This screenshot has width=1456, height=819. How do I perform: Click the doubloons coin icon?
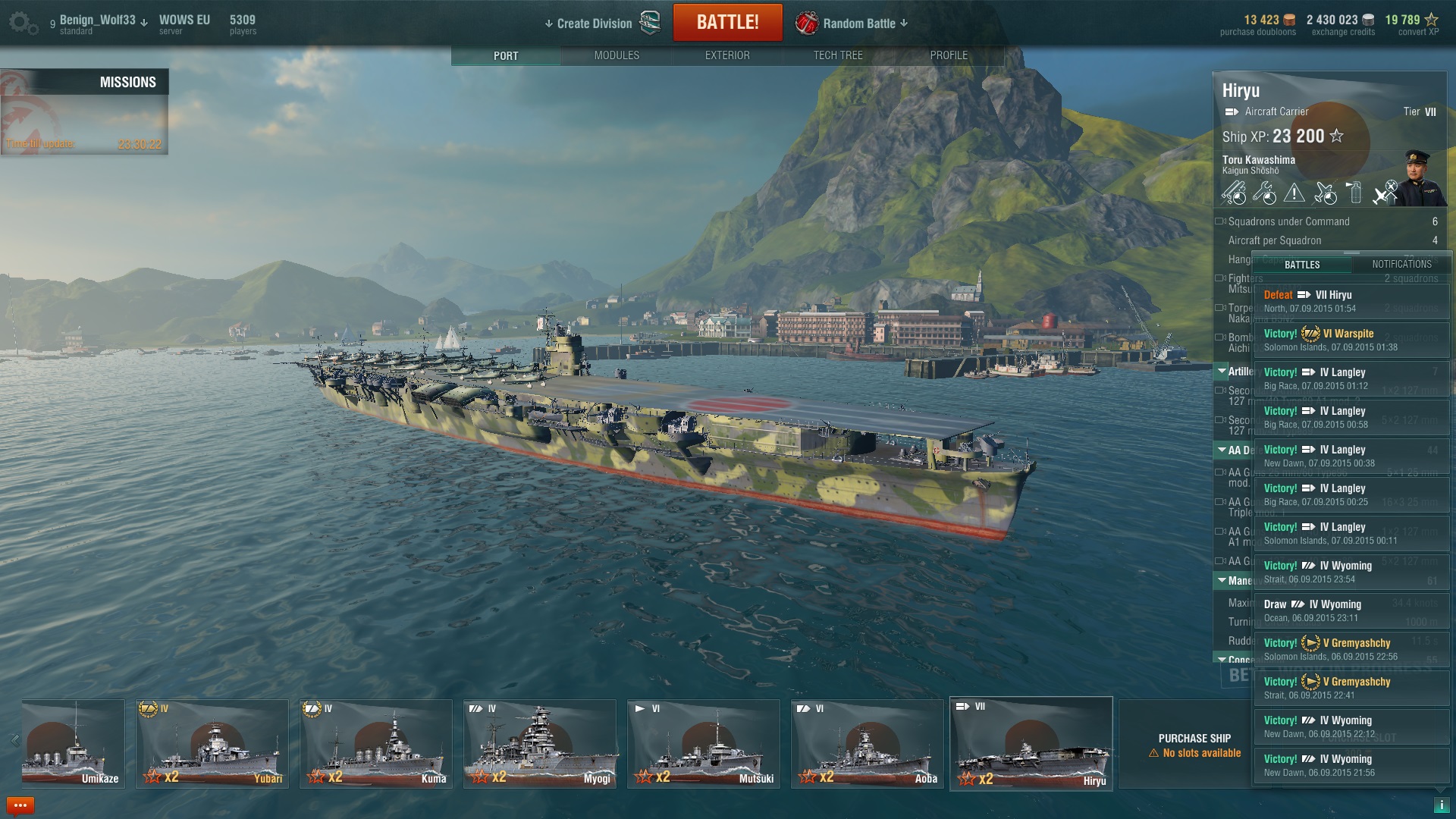1289,20
